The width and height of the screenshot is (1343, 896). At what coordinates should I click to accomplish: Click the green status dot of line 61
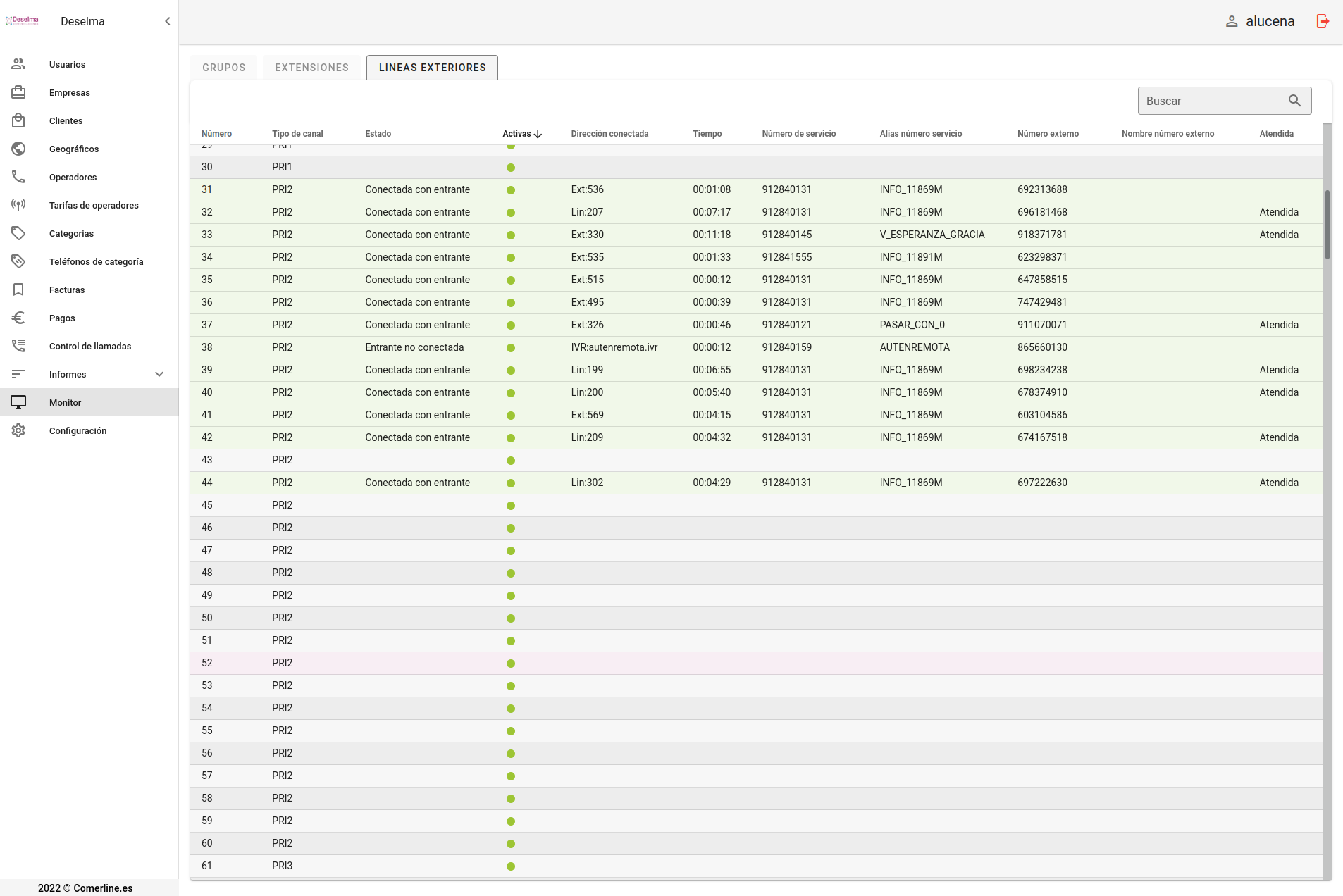511,866
